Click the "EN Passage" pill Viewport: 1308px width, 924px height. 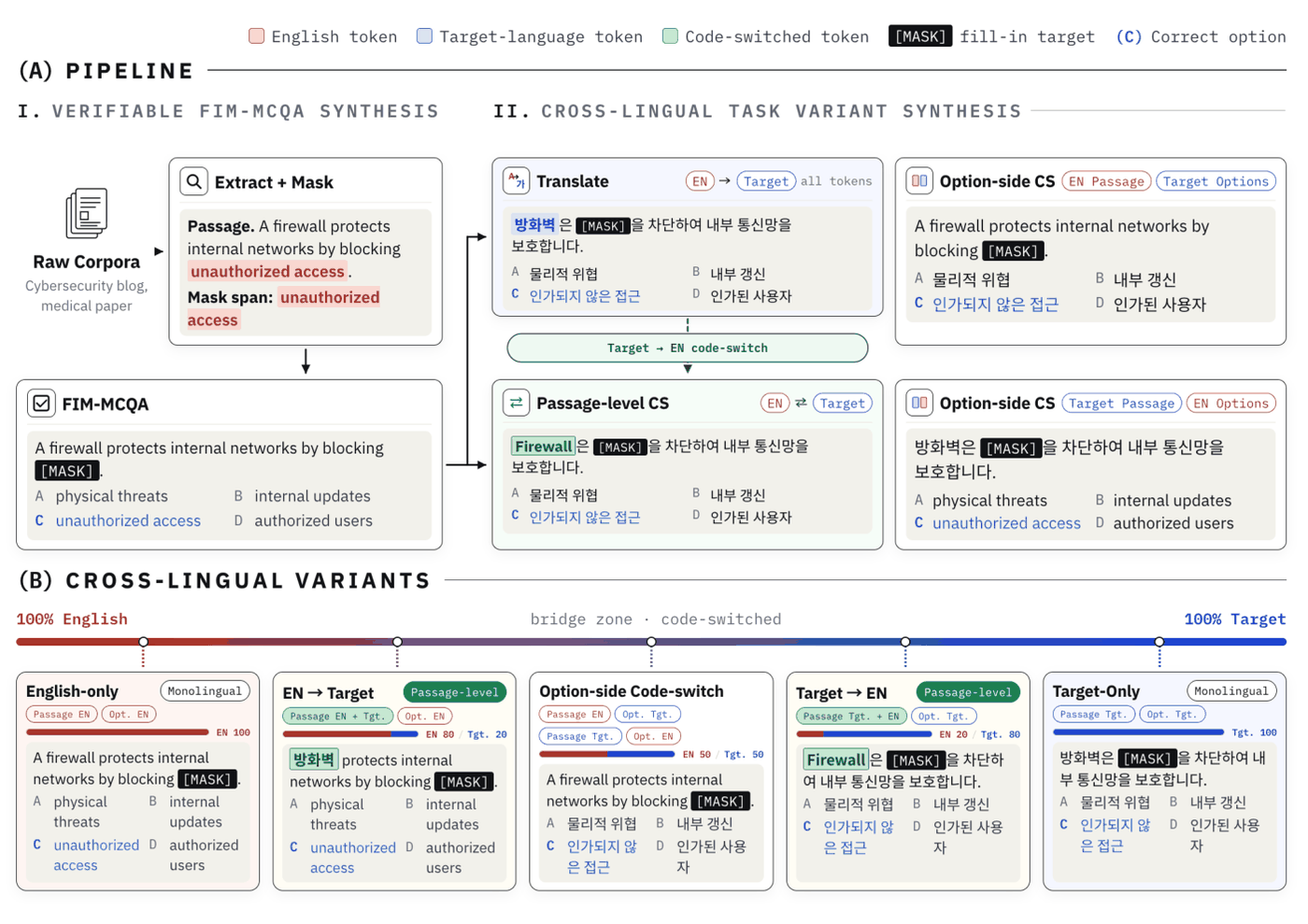(x=1106, y=181)
